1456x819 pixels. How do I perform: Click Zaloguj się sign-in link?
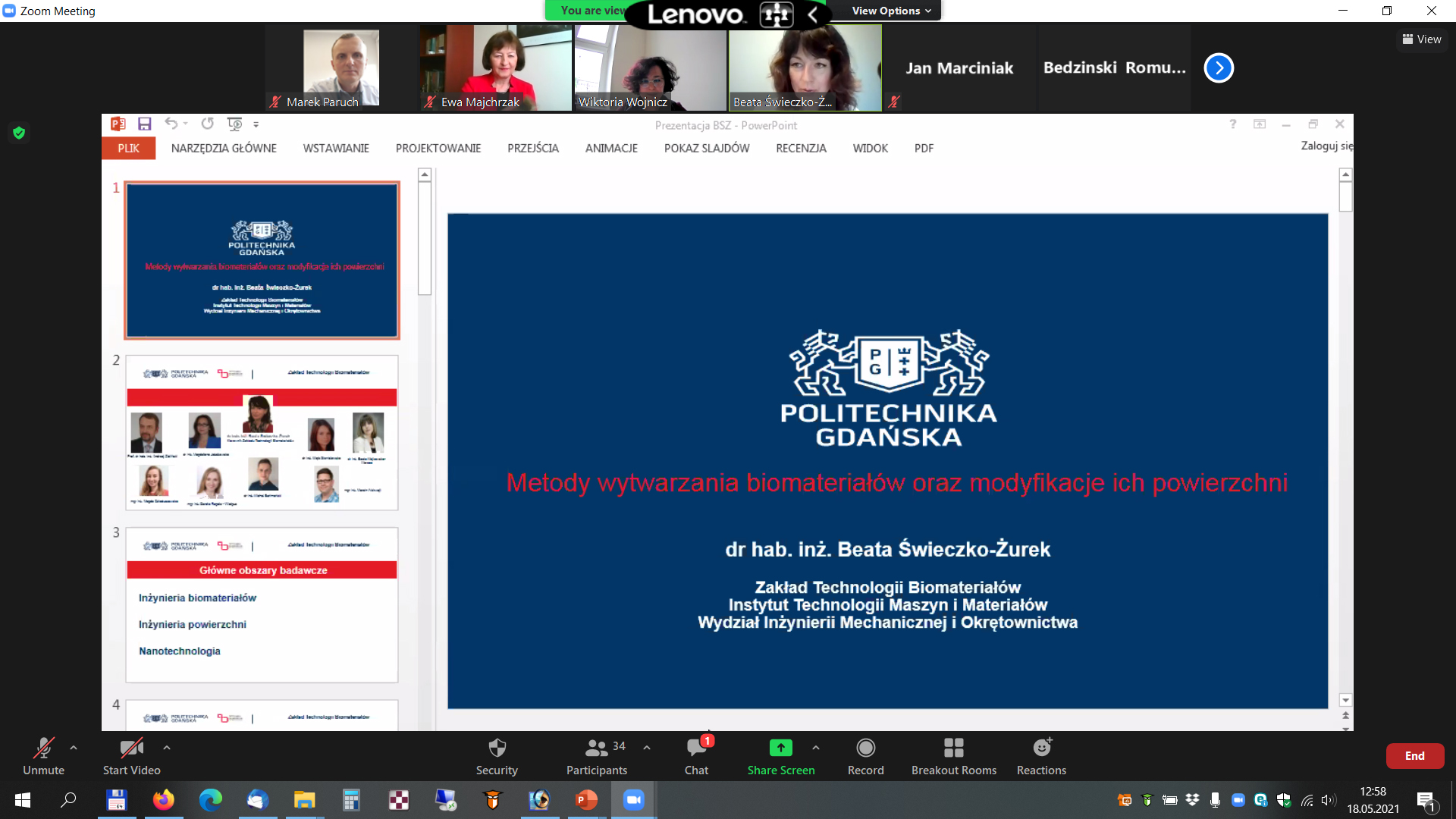(x=1327, y=146)
